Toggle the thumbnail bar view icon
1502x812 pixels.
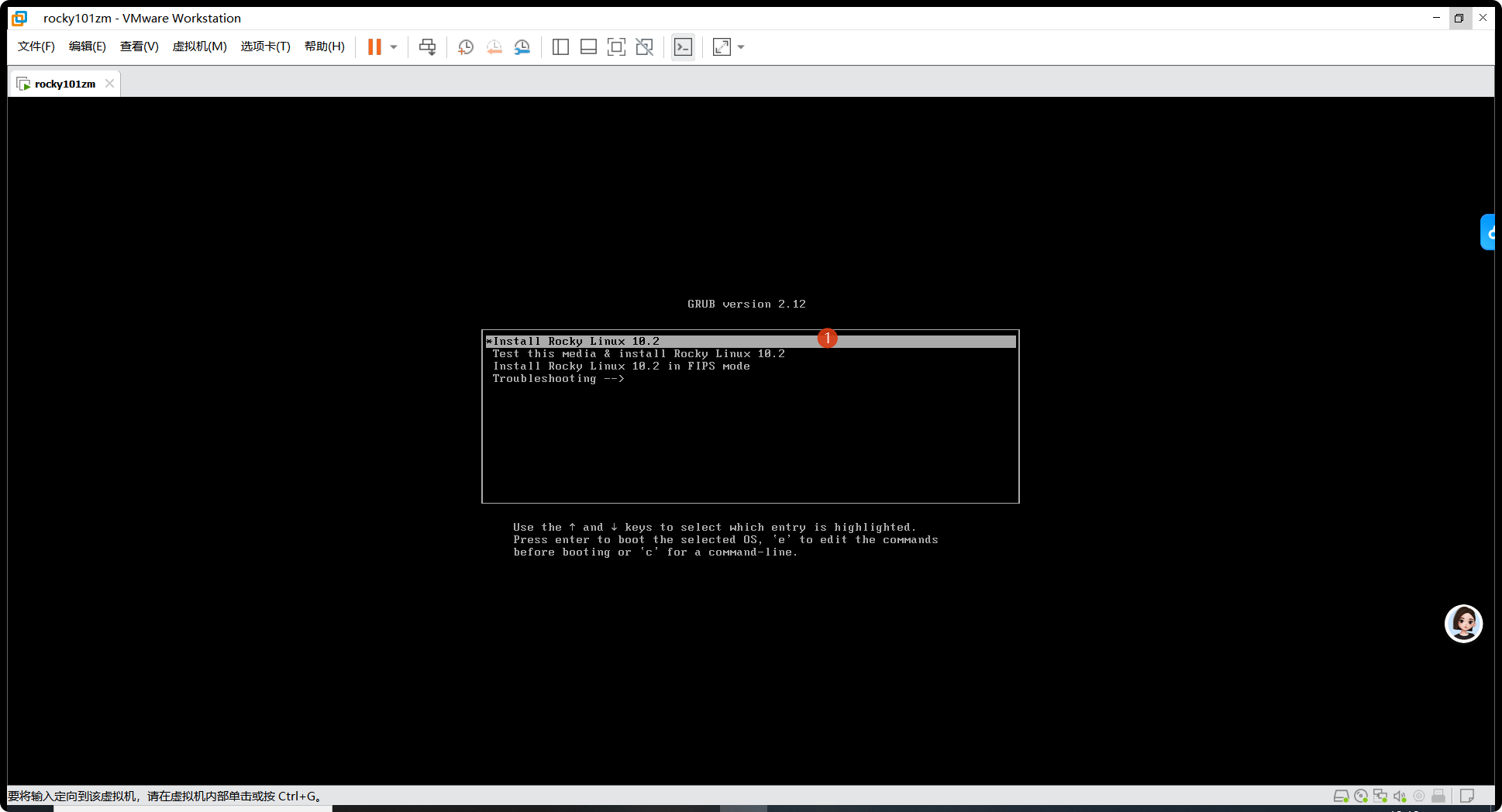(x=588, y=47)
